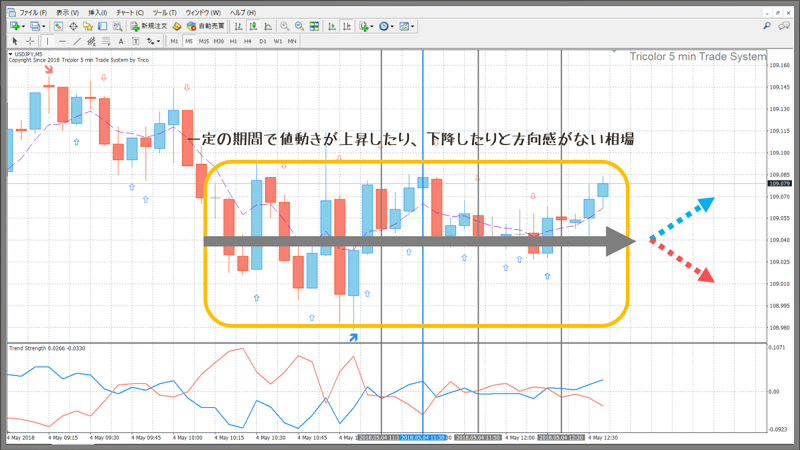Viewport: 800px width, 450px height.
Task: Open the 表示 (V) menu
Action: tap(67, 12)
